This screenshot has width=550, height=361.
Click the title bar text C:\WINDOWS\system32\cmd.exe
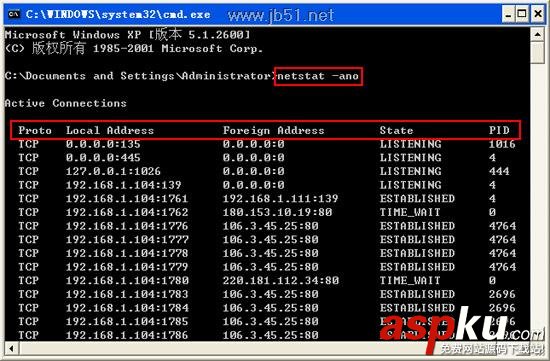118,15
